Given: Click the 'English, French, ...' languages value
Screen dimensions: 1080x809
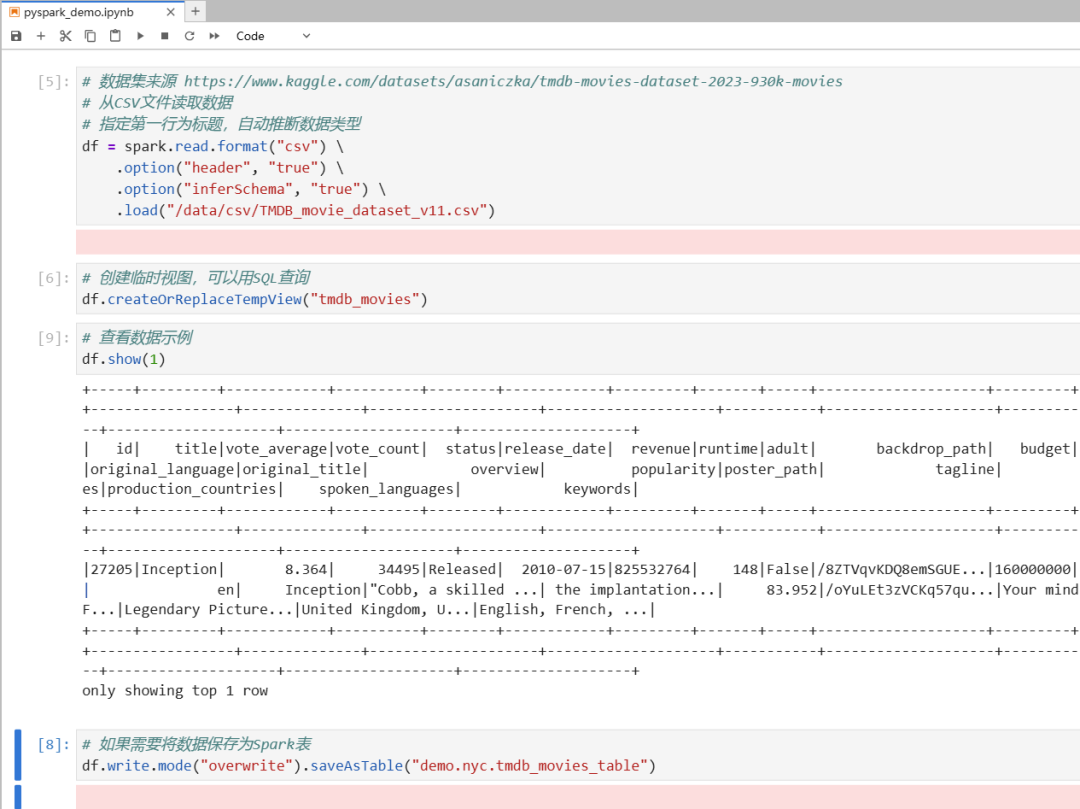Looking at the screenshot, I should (x=563, y=609).
